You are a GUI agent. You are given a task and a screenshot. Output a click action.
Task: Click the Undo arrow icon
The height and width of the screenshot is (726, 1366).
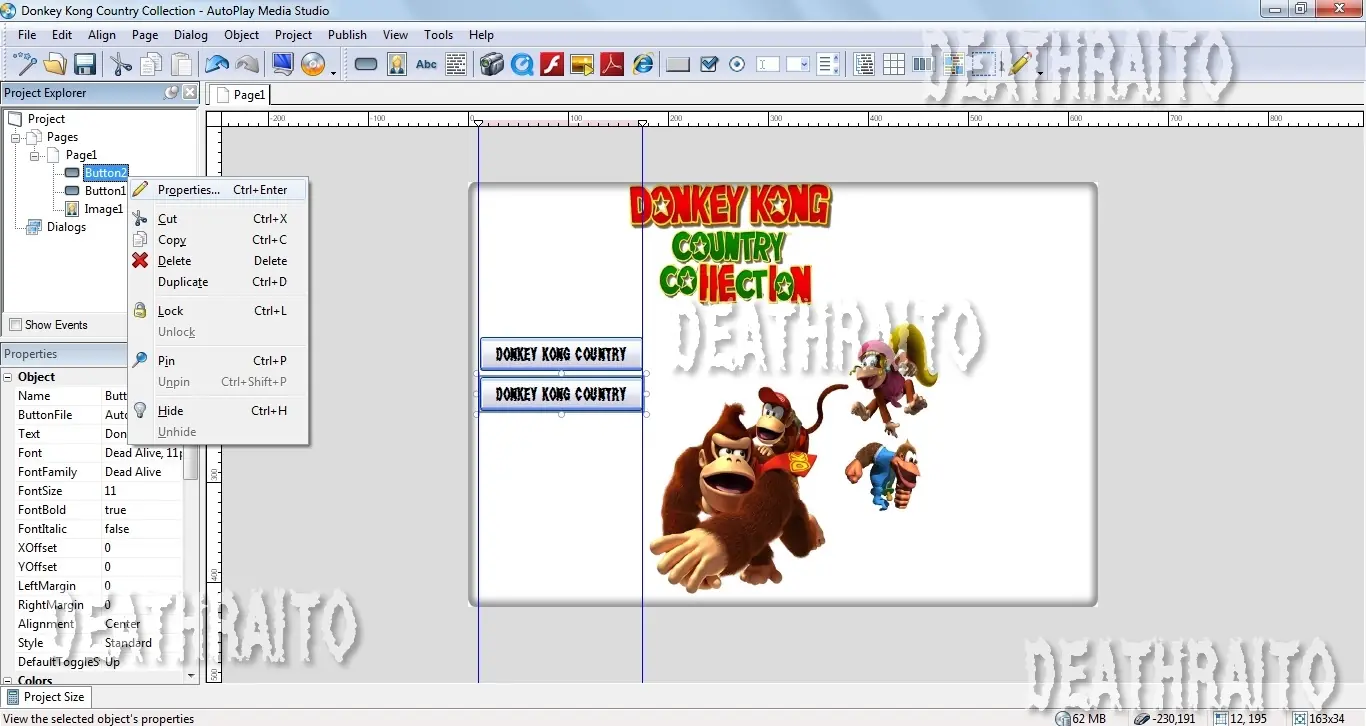click(x=217, y=65)
